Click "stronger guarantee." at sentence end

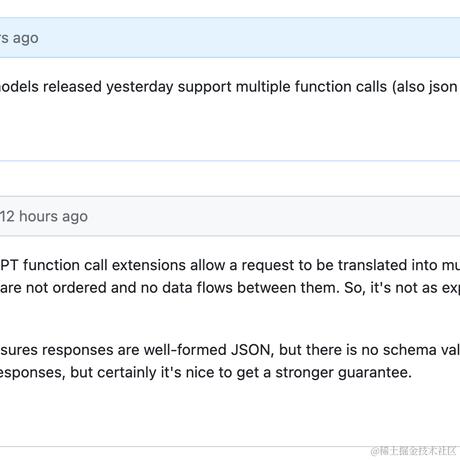pos(343,373)
